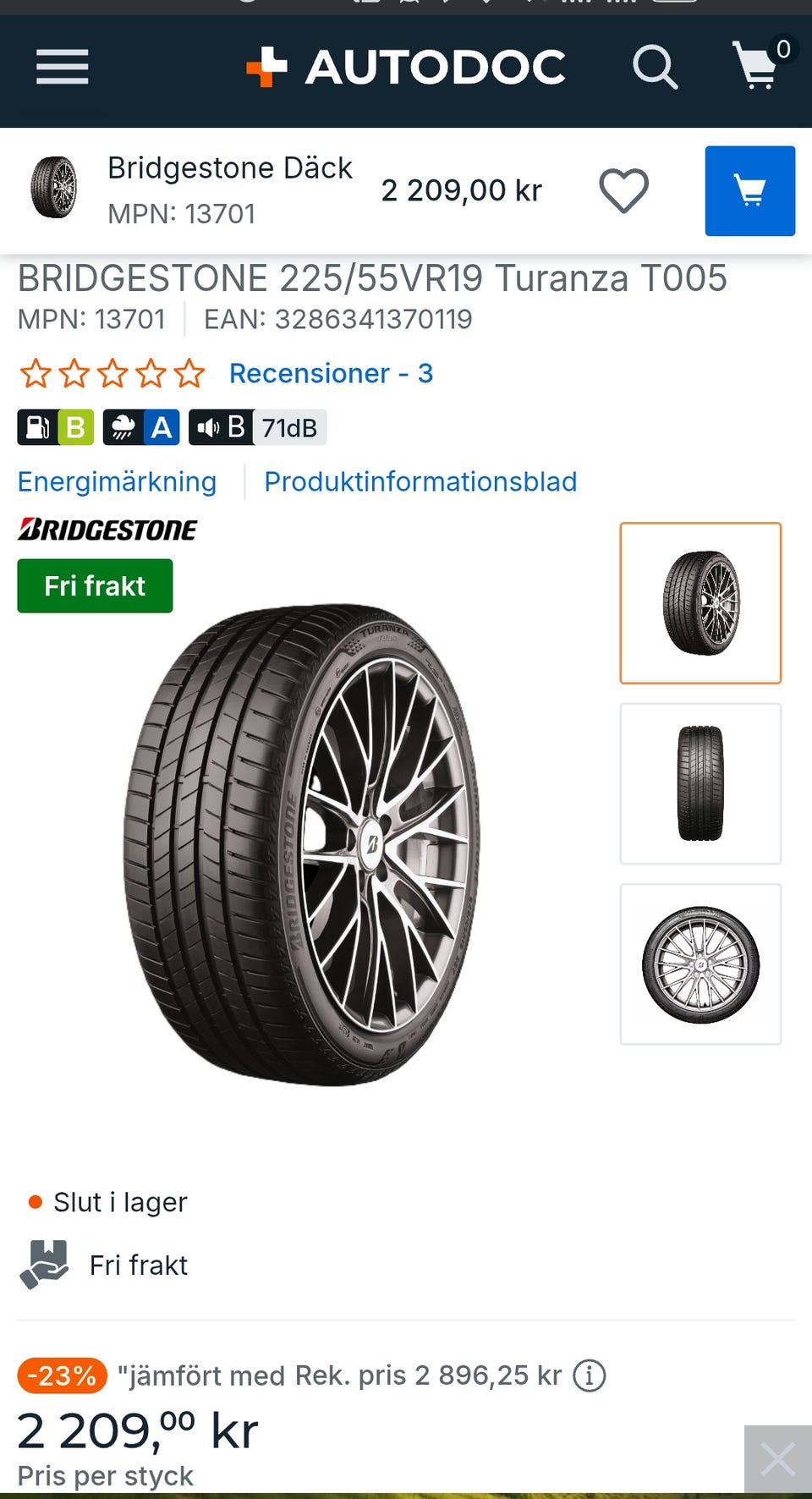The width and height of the screenshot is (812, 1499).
Task: Select the side-view wheel thumbnail
Action: [x=700, y=964]
